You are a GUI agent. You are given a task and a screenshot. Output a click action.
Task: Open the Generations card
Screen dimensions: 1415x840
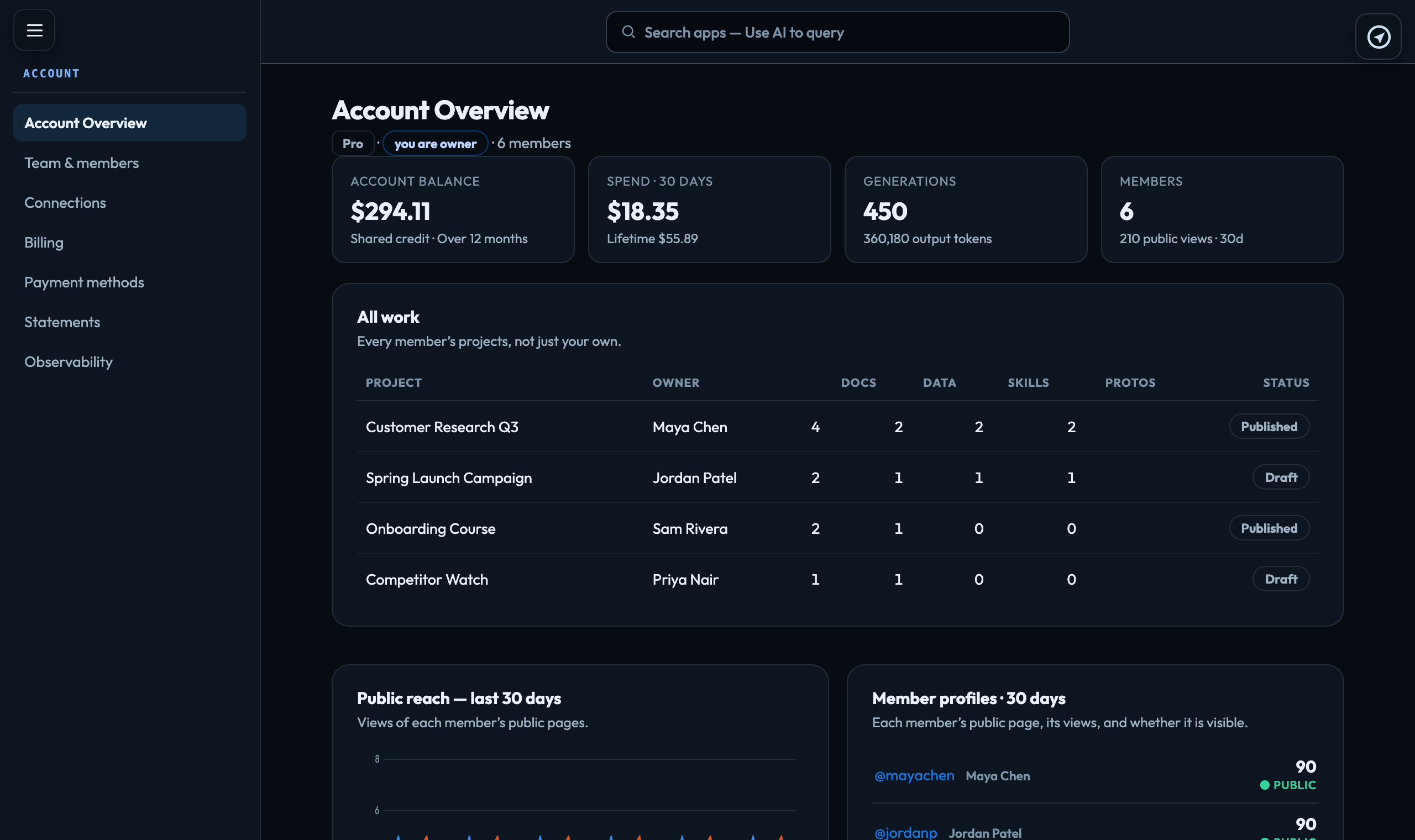coord(966,209)
